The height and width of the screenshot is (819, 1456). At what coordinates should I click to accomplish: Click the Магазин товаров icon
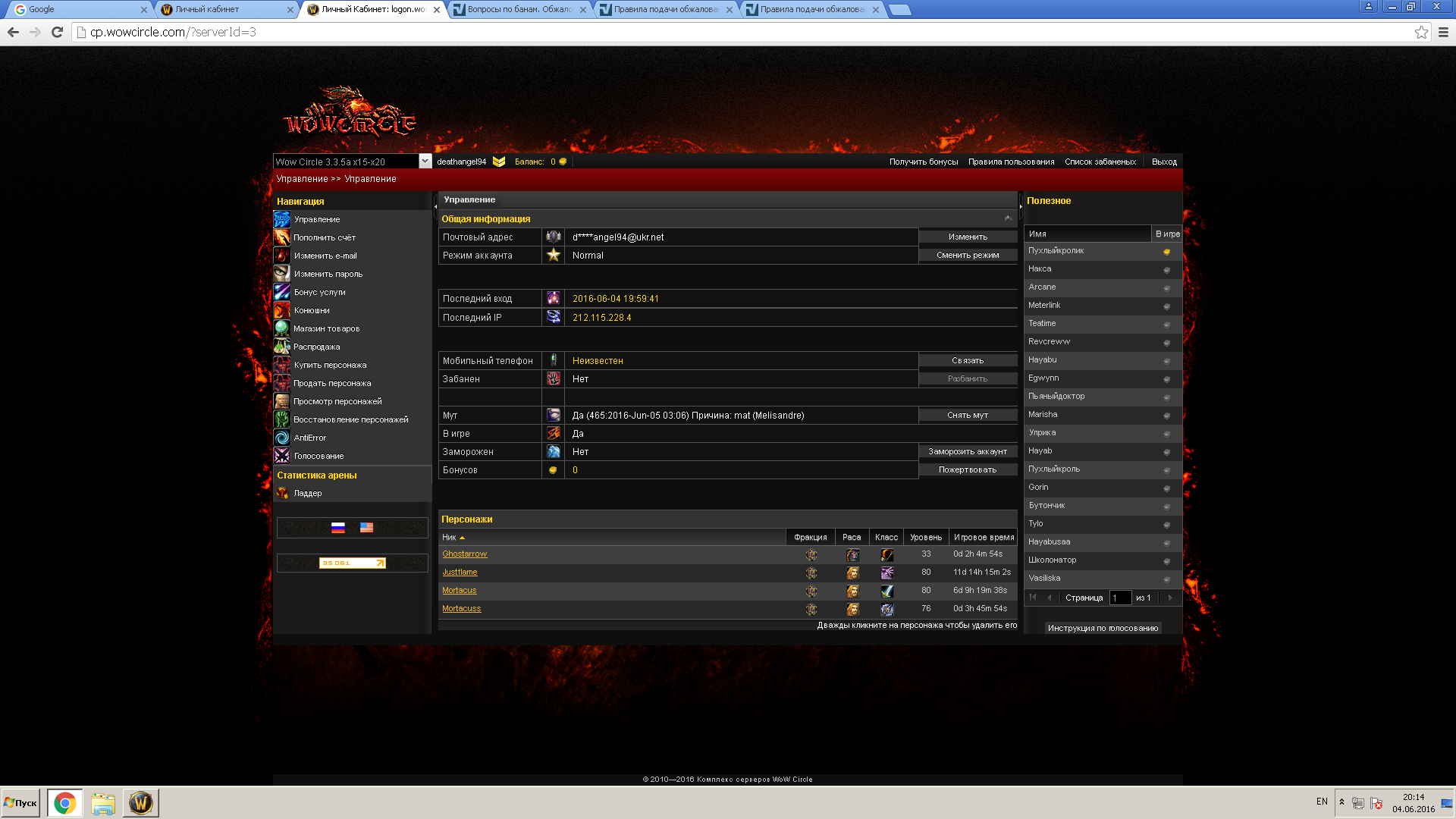281,328
